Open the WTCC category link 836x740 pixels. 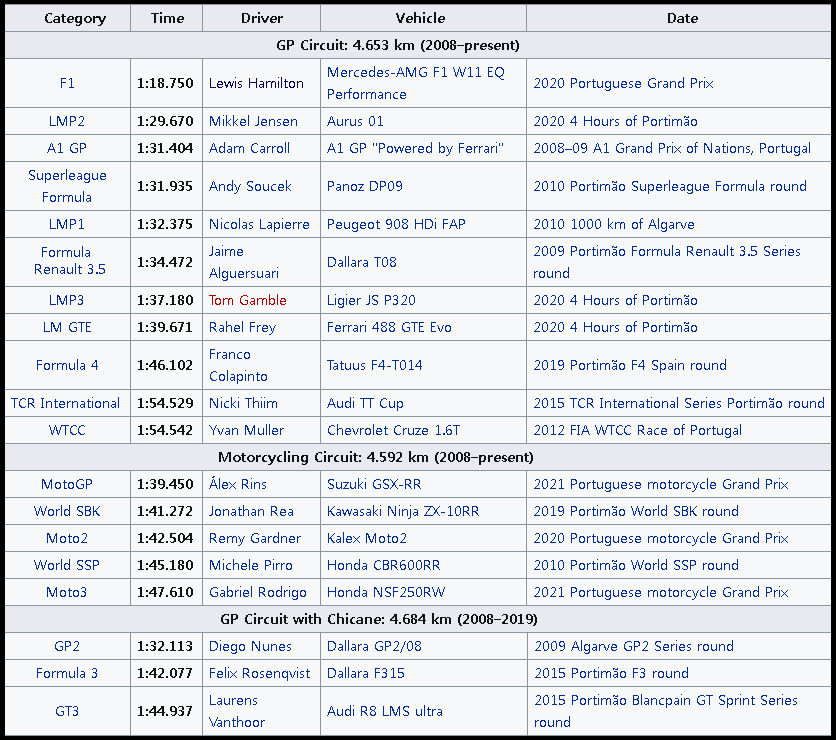tap(67, 430)
